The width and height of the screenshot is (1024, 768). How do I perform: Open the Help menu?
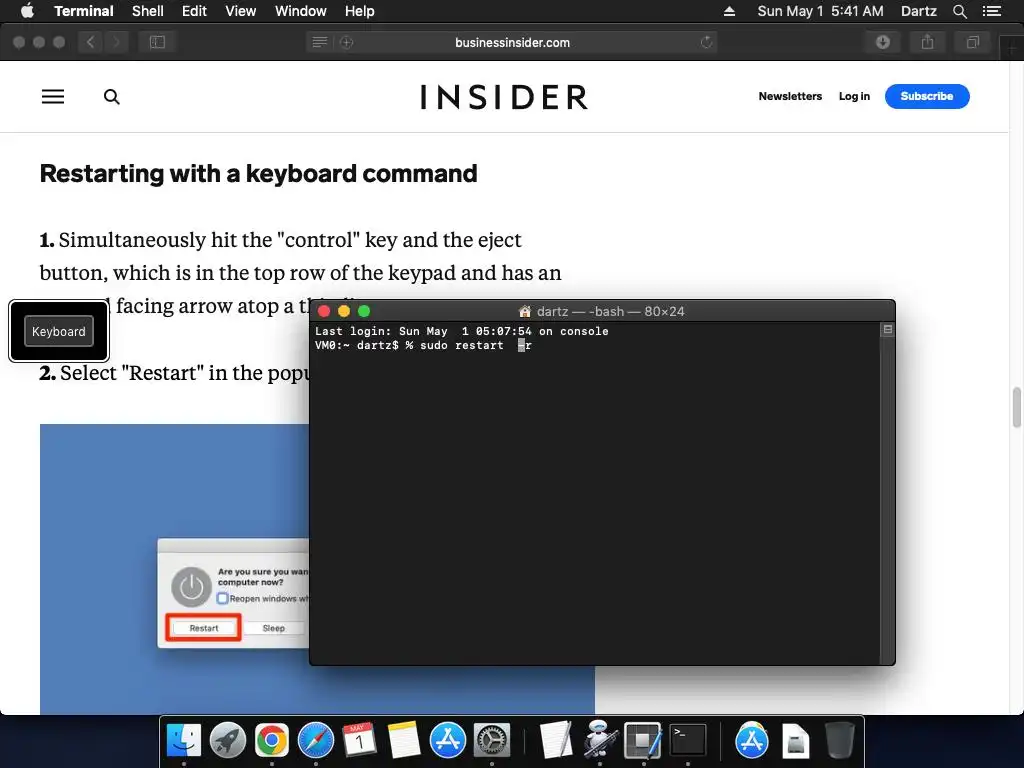pyautogui.click(x=359, y=11)
